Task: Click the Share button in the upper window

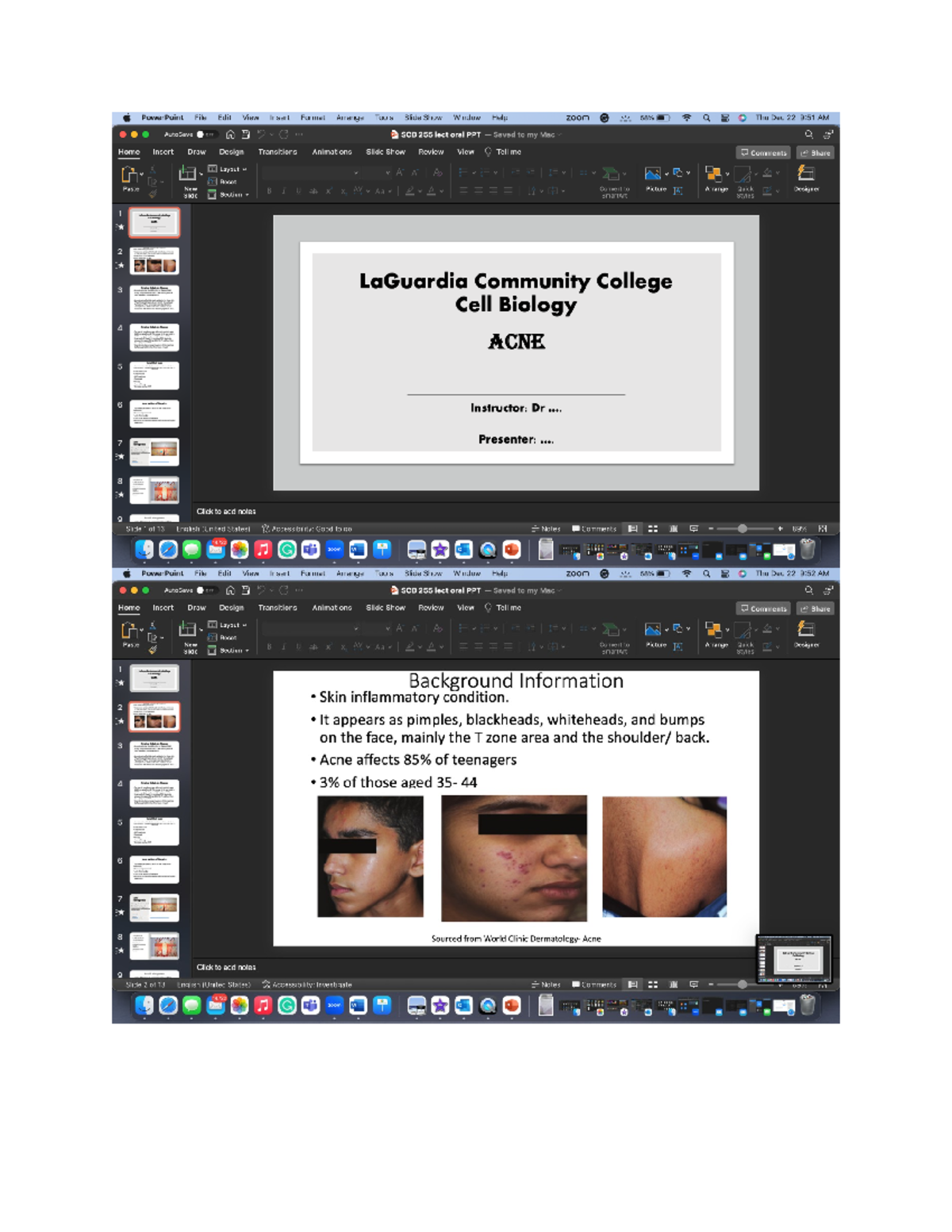Action: 816,152
